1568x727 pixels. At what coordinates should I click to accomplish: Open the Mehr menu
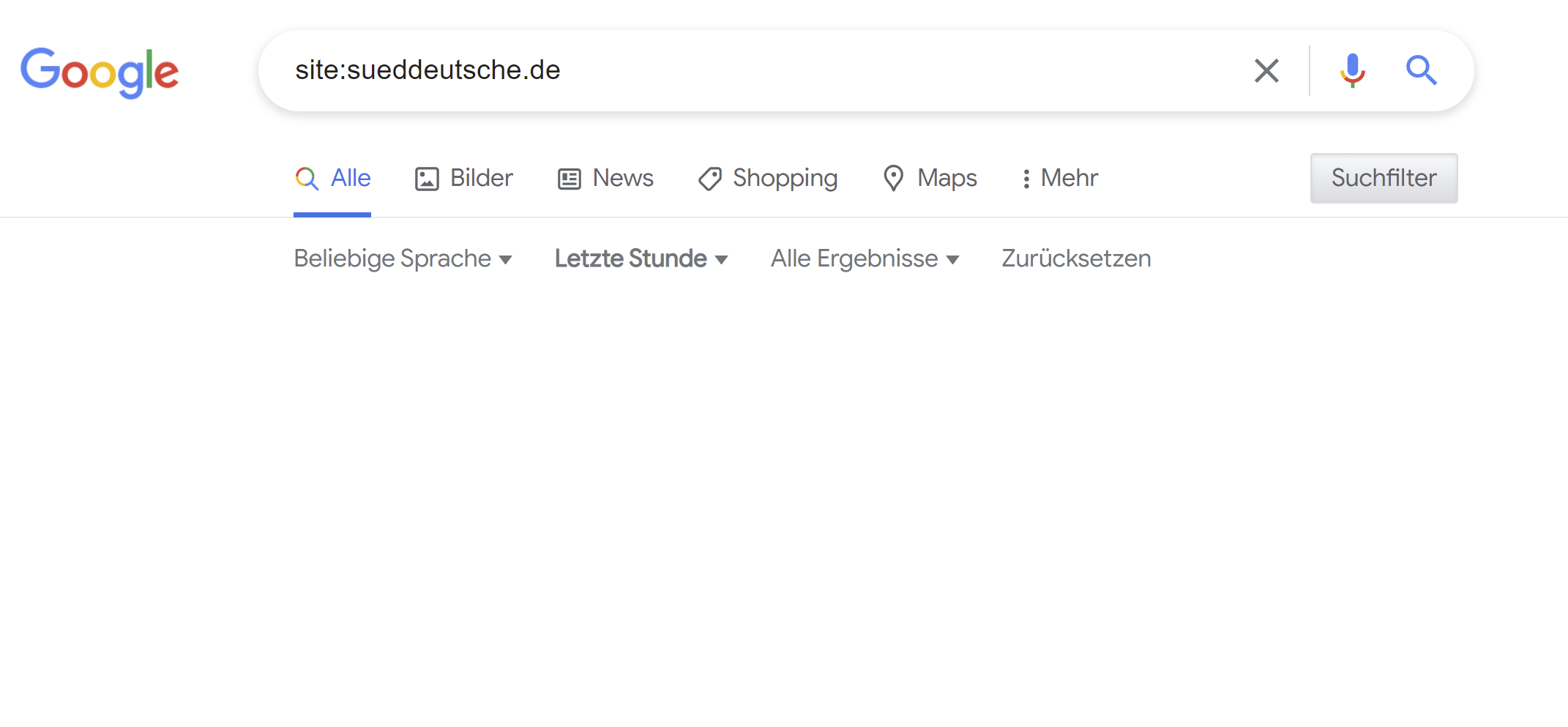tap(1069, 178)
